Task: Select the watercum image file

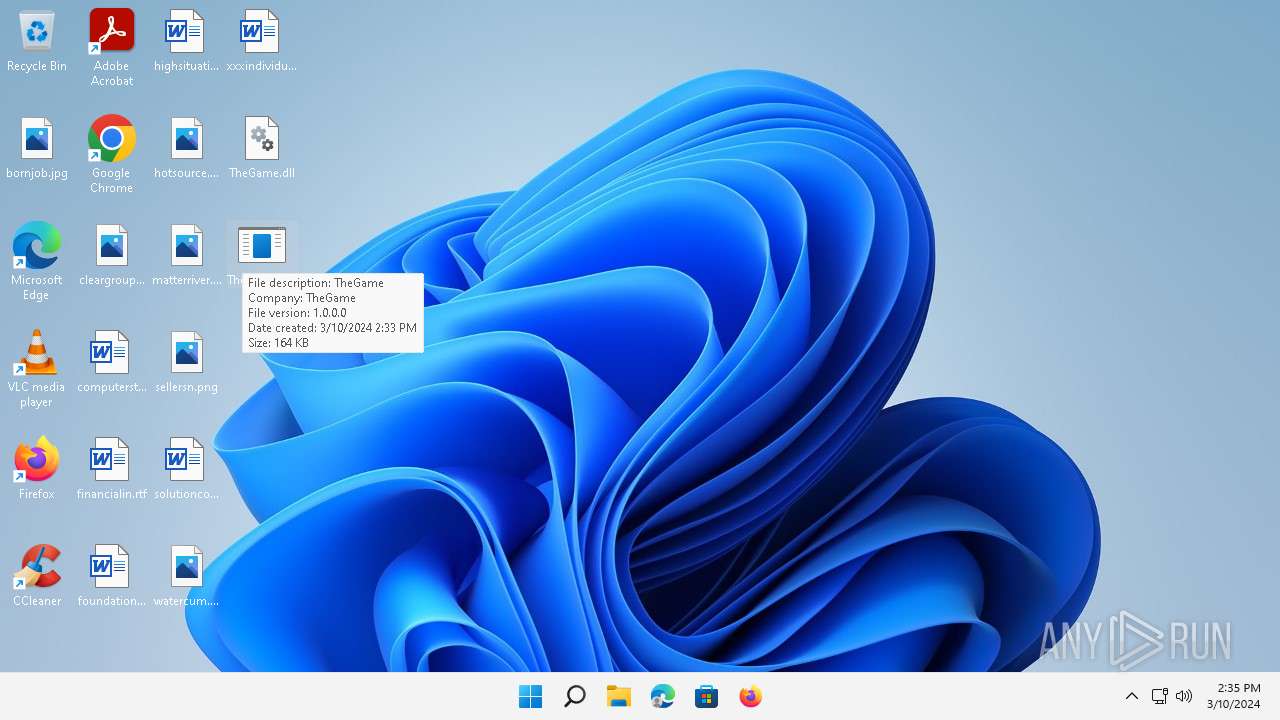Action: [x=186, y=575]
